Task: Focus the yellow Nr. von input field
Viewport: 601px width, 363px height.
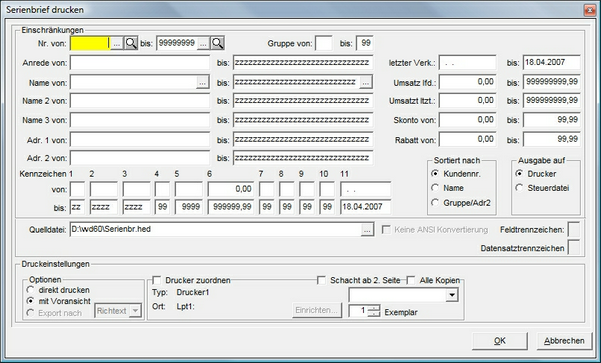Action: click(90, 44)
